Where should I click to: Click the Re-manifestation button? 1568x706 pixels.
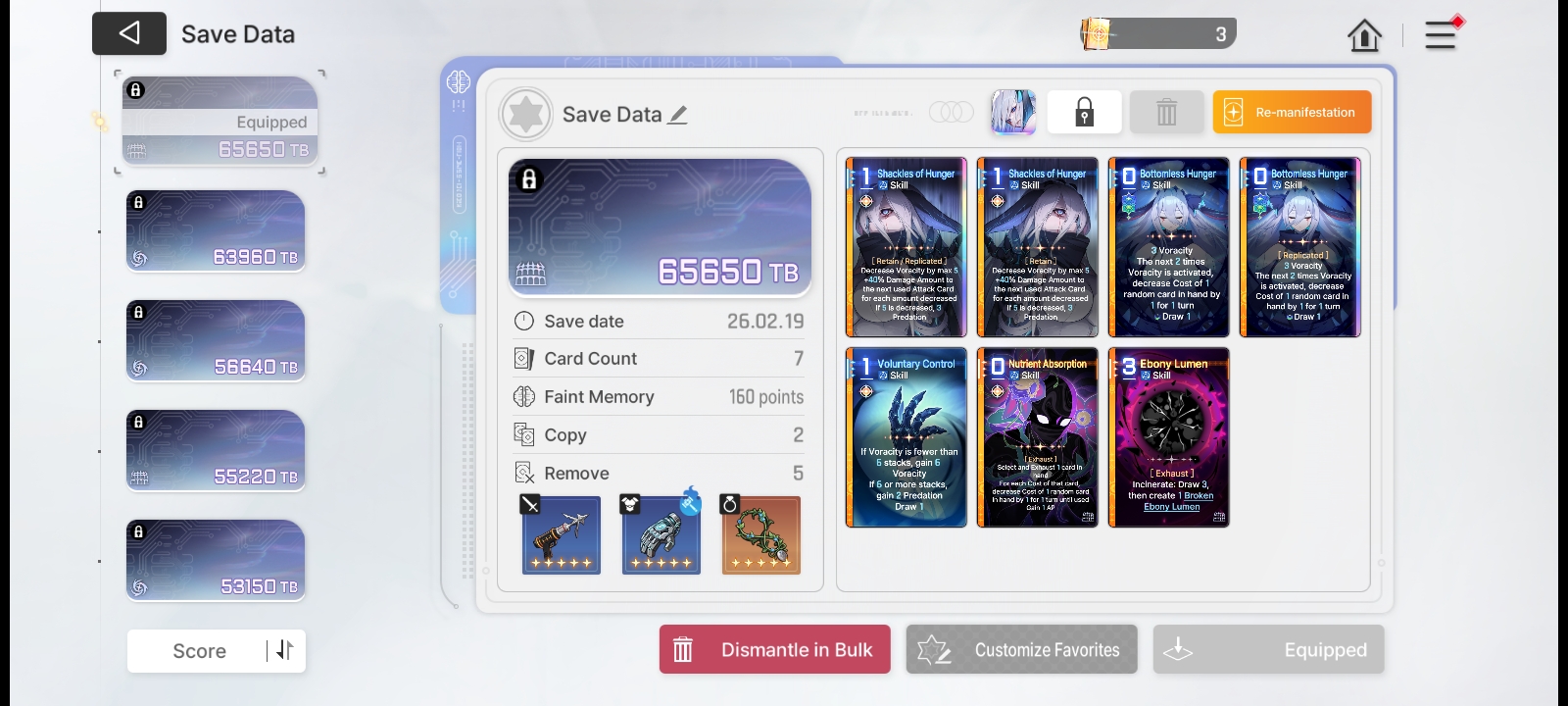(1292, 112)
